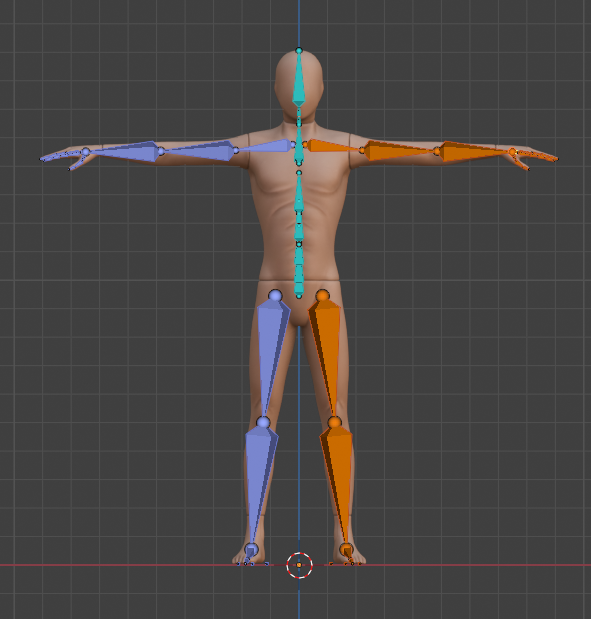Click the blue ankle joint sphere

point(251,549)
